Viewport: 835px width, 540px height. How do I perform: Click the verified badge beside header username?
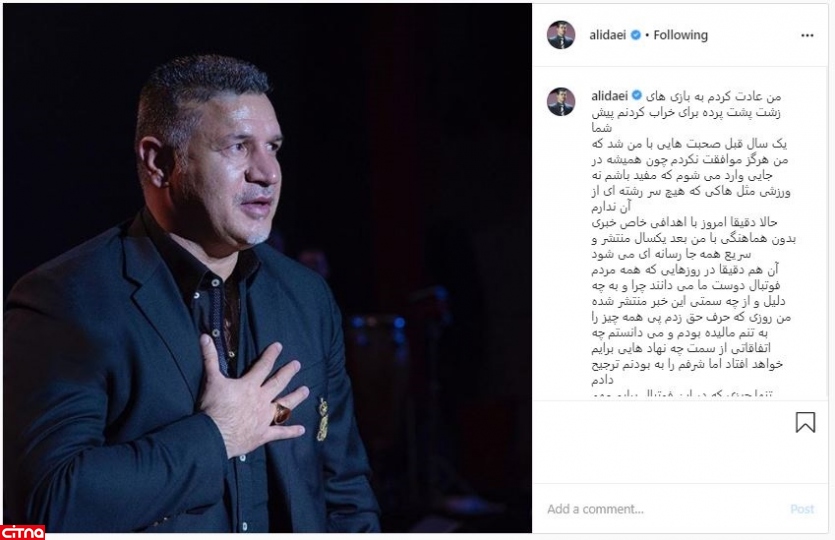[636, 35]
